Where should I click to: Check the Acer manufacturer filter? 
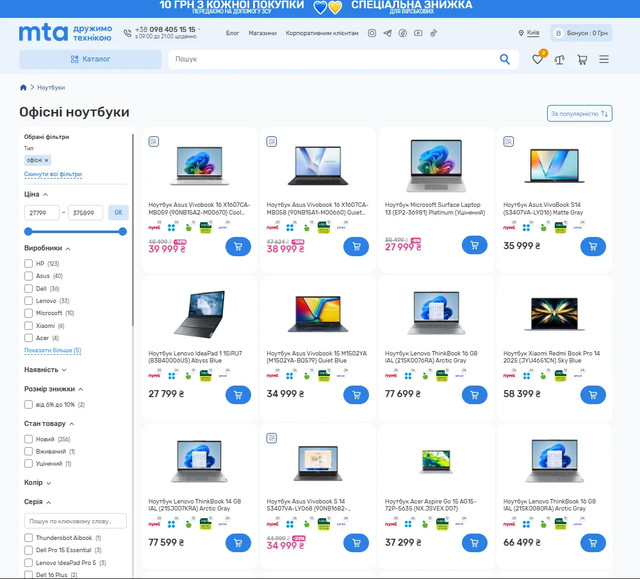tap(28, 338)
